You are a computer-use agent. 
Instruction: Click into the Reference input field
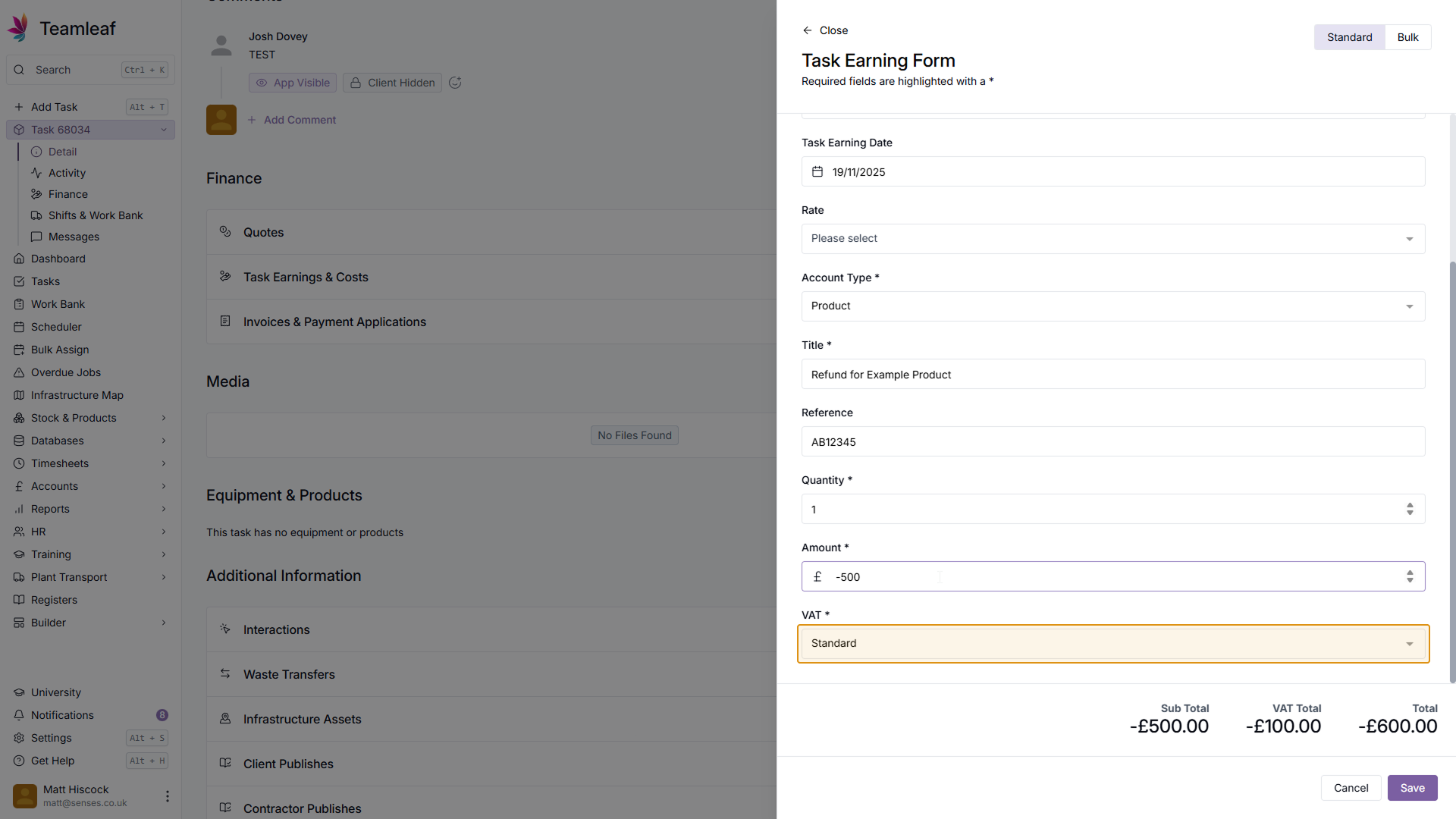pyautogui.click(x=1112, y=442)
